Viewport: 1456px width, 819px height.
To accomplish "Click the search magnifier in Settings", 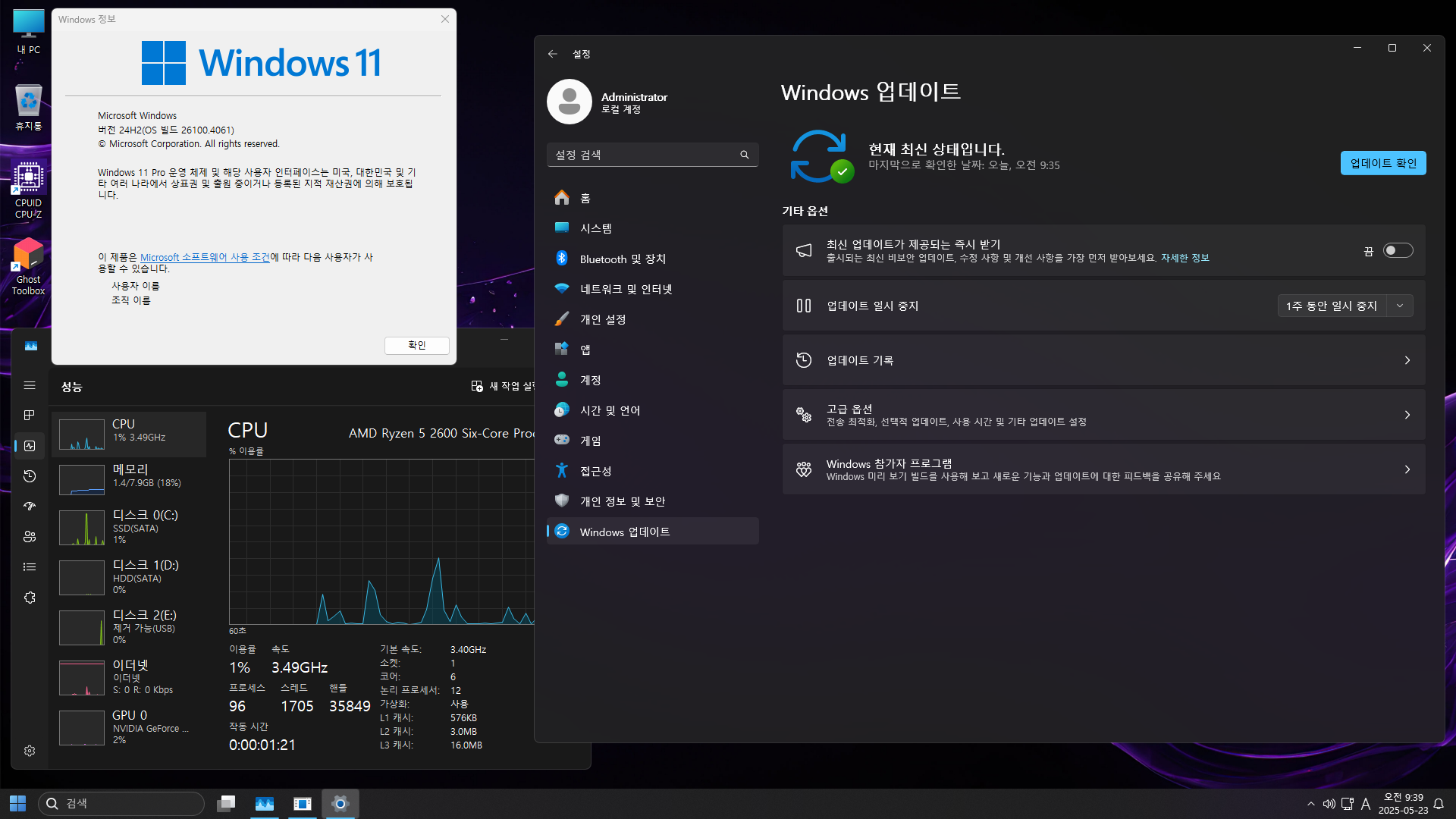I will click(745, 155).
